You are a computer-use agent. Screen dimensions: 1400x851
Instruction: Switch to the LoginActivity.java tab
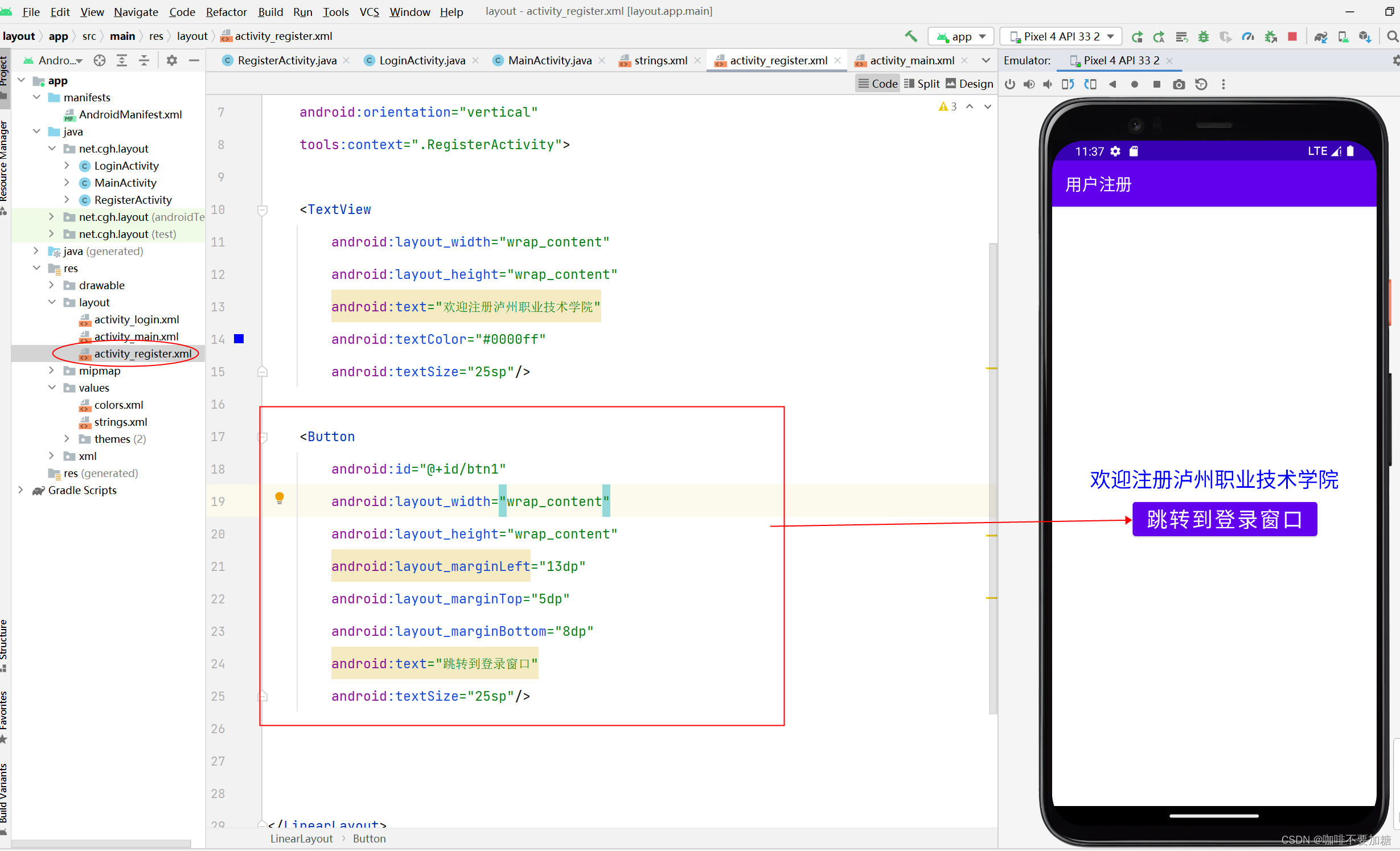(421, 60)
